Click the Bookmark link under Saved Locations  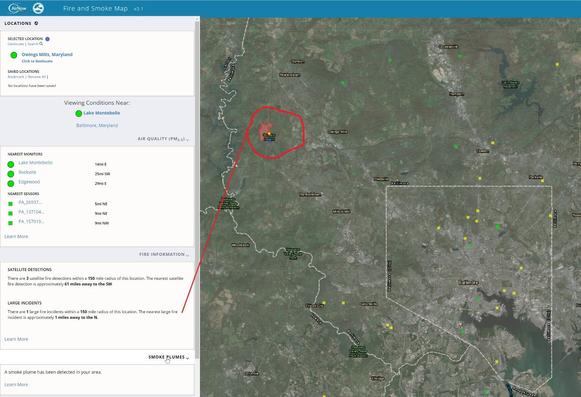17,77
